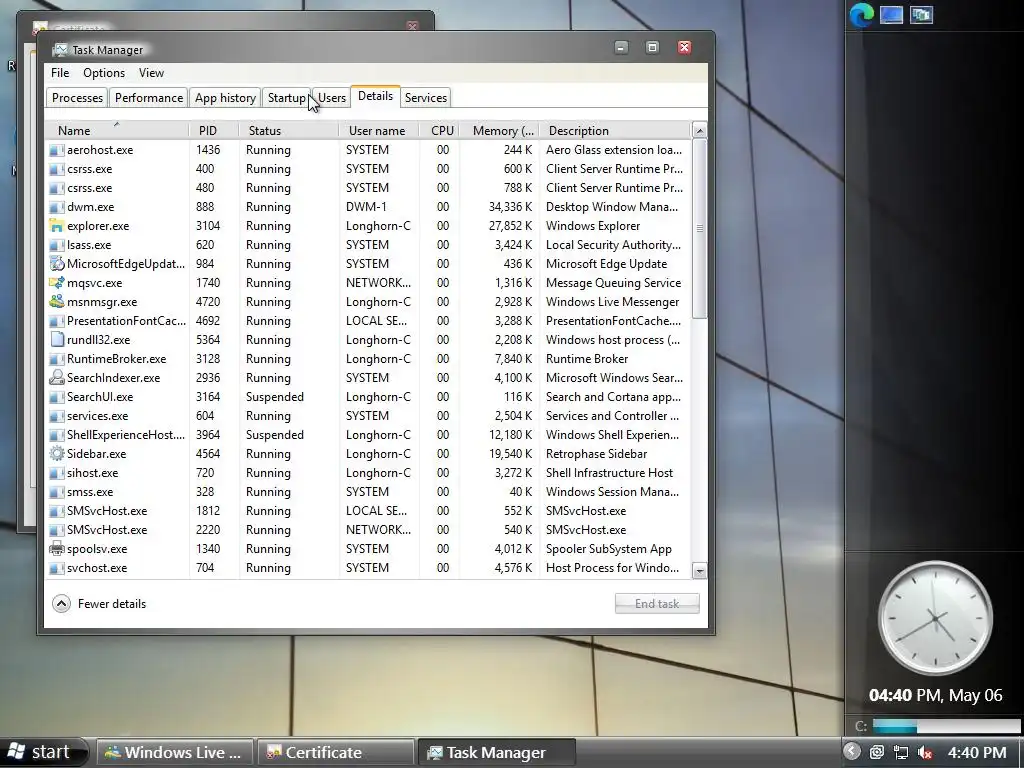Select SMSvcHost.exe with PID 1812
1024x768 pixels.
[x=368, y=511]
